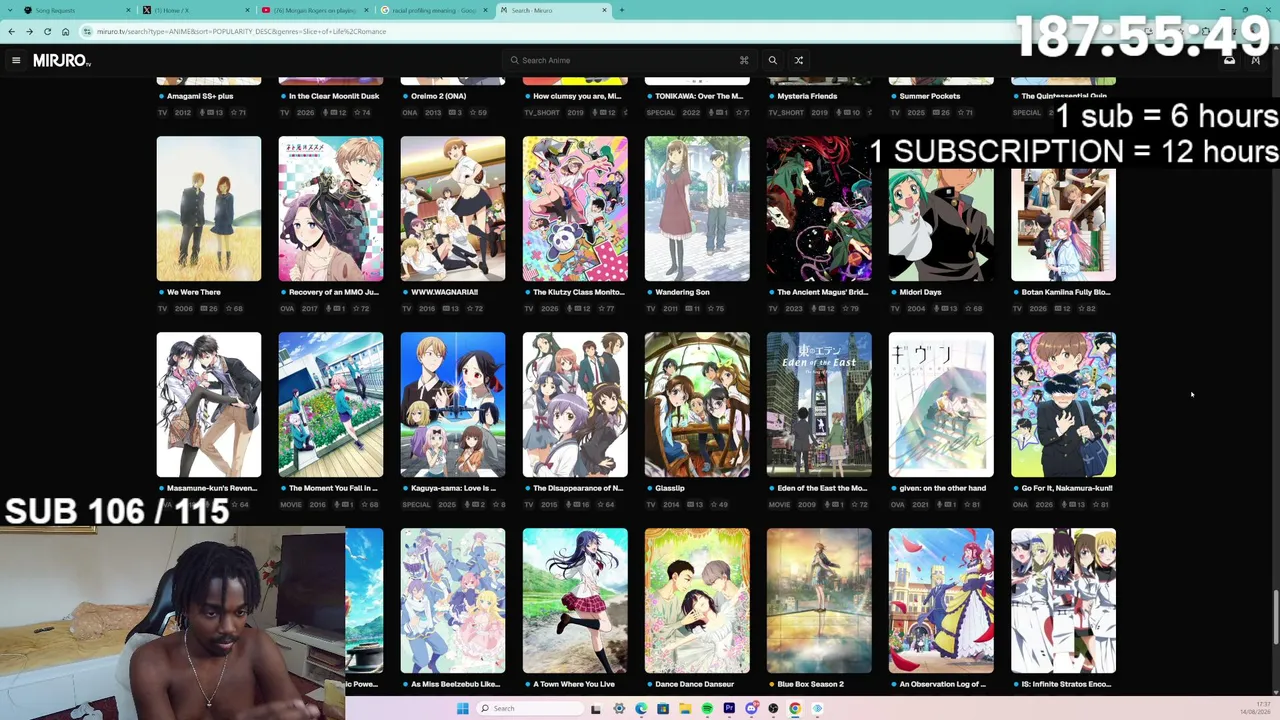Viewport: 1280px width, 720px height.
Task: Open the Recovery of an MMO Junkie poster
Action: (x=331, y=209)
